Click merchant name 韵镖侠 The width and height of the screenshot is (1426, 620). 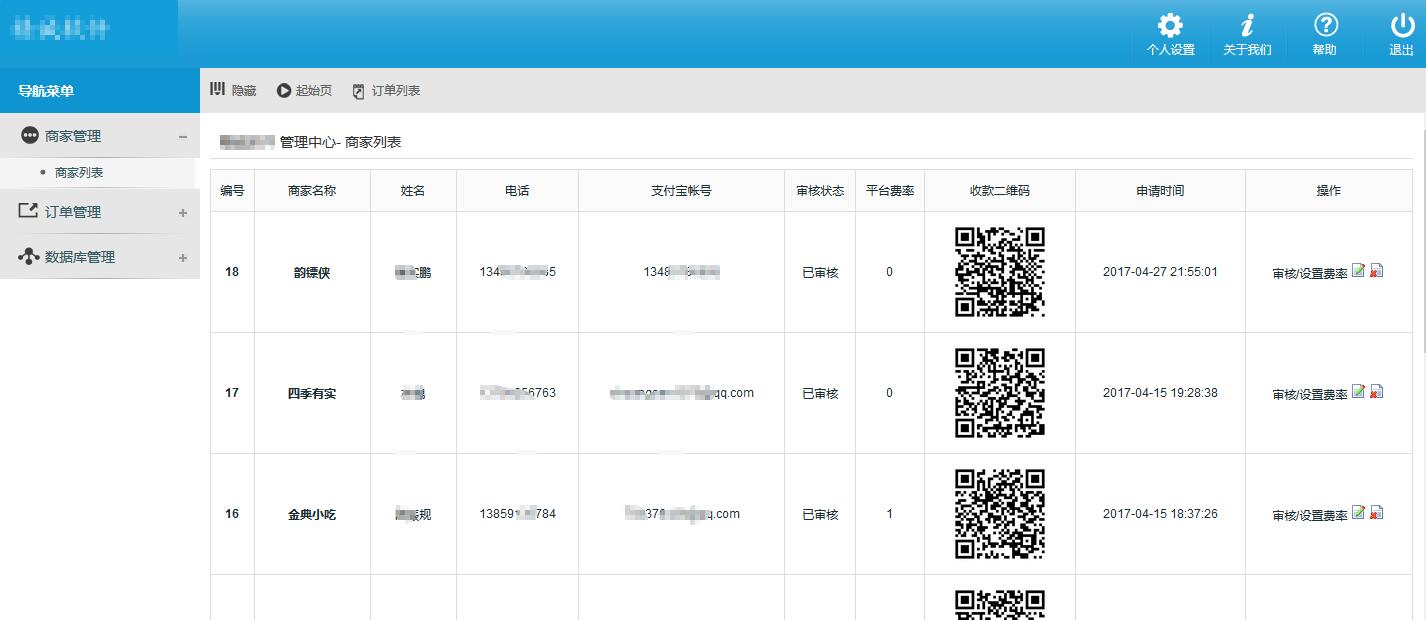point(312,272)
